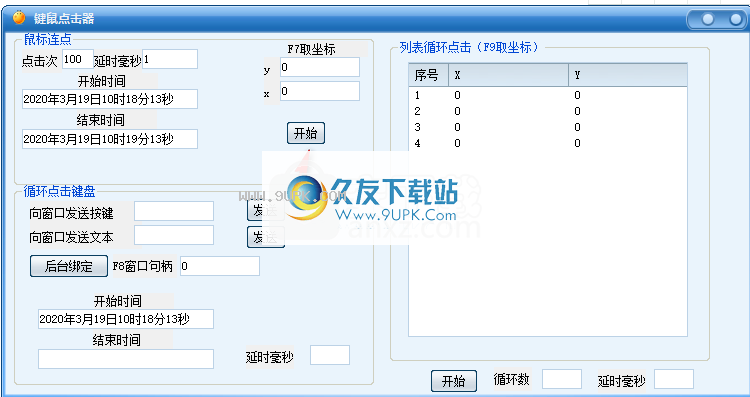Start list loop with bottom 开始 button
This screenshot has width=750, height=397.
[453, 381]
